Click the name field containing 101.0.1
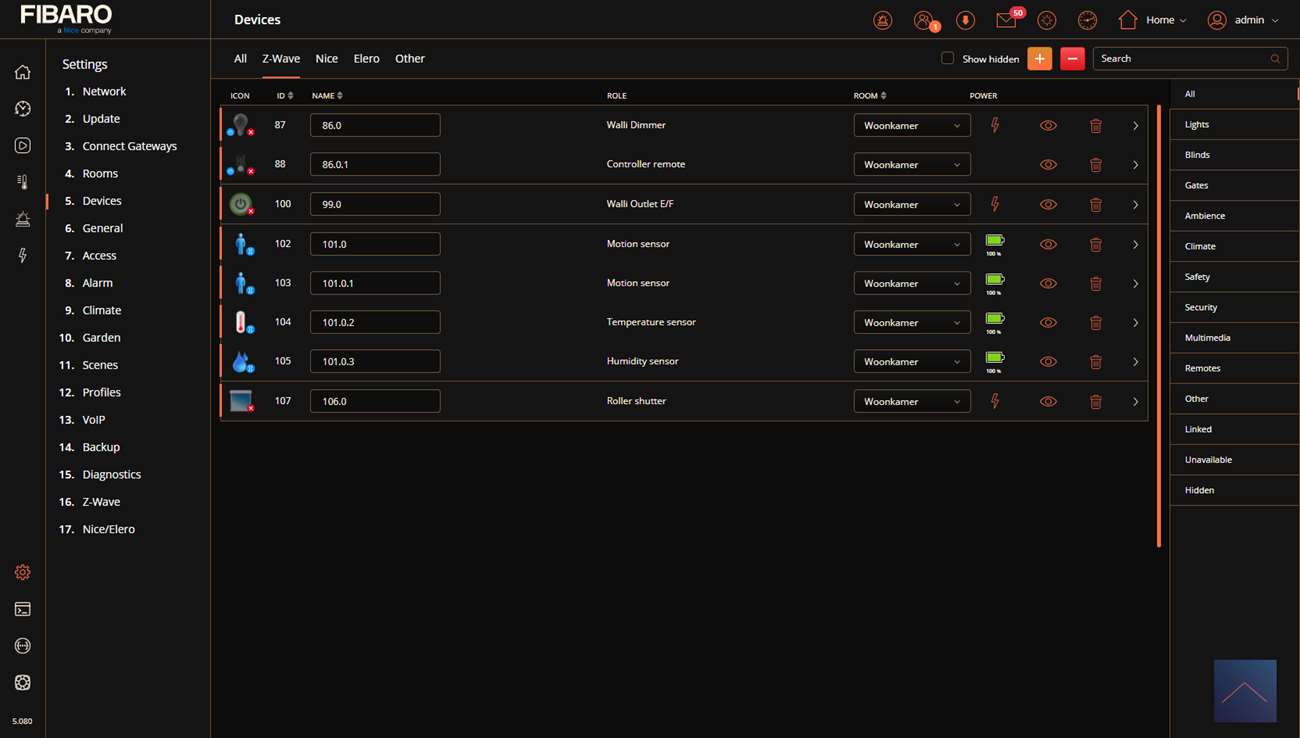 [375, 283]
